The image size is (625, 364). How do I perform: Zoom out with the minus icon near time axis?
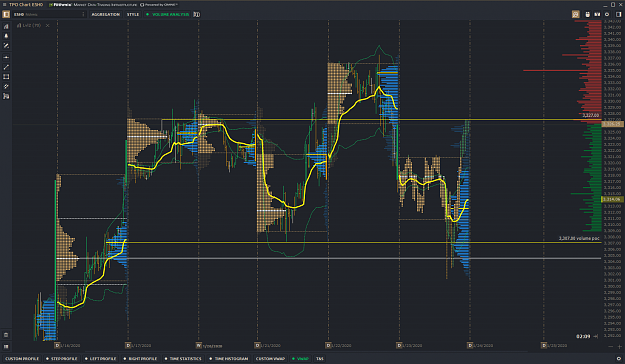pyautogui.click(x=611, y=346)
